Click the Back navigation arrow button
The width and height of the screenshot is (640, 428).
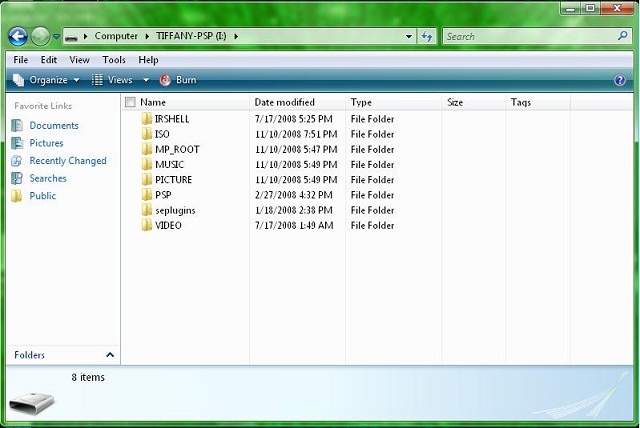(x=17, y=36)
